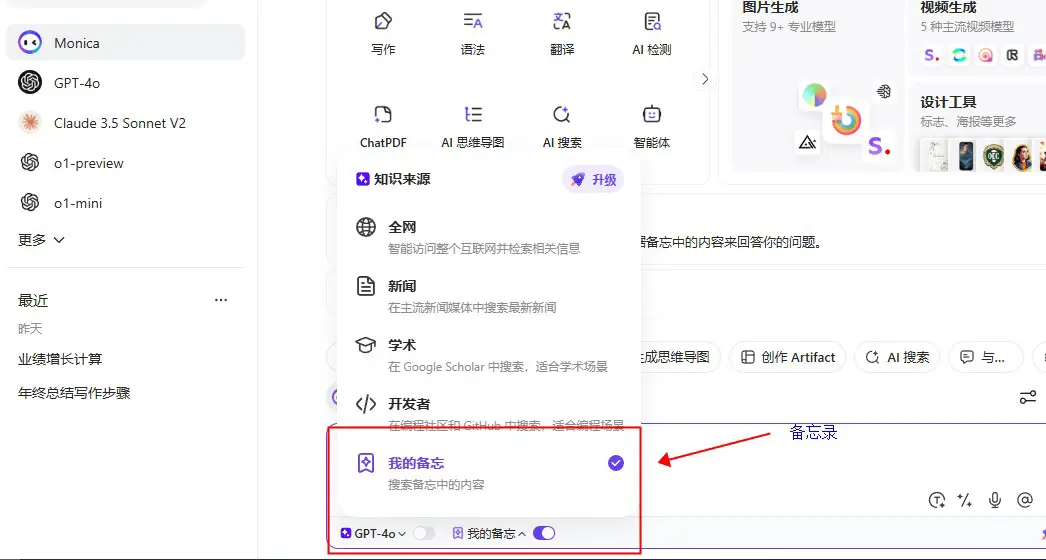This screenshot has height=560, width=1046.
Task: Click the microphone voice input icon
Action: (x=995, y=500)
